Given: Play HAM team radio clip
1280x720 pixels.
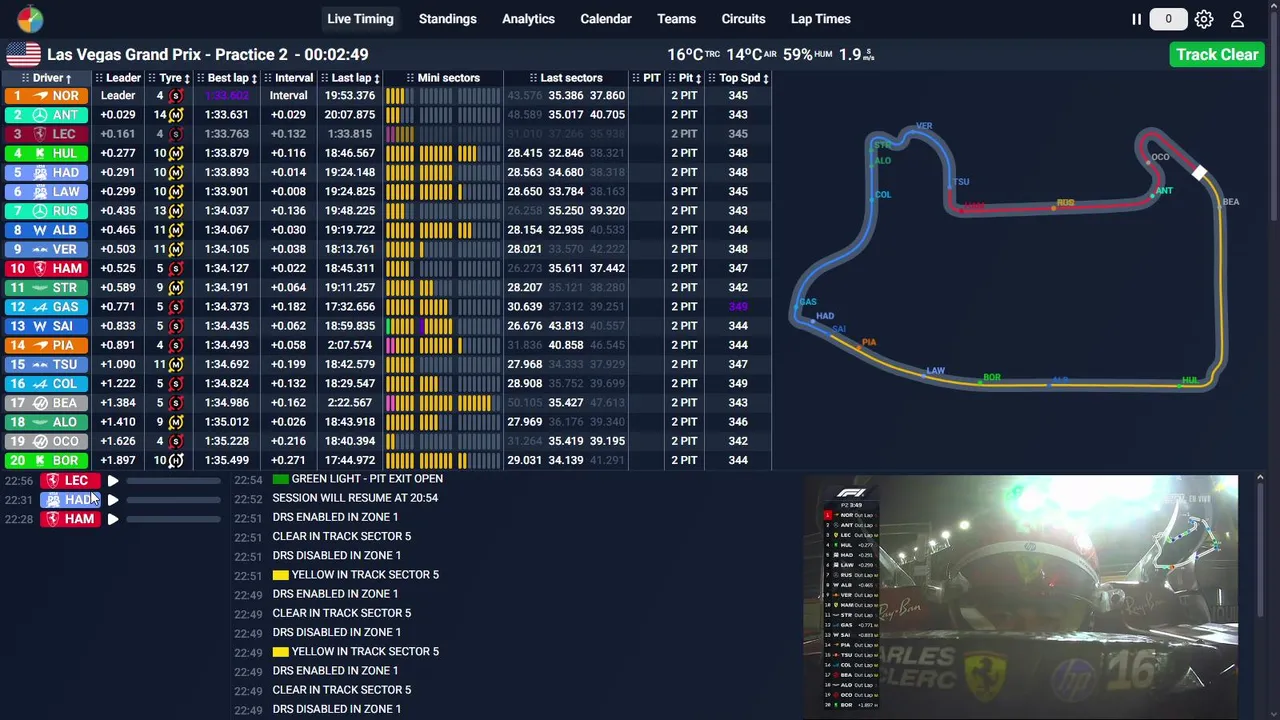Looking at the screenshot, I should click(113, 519).
